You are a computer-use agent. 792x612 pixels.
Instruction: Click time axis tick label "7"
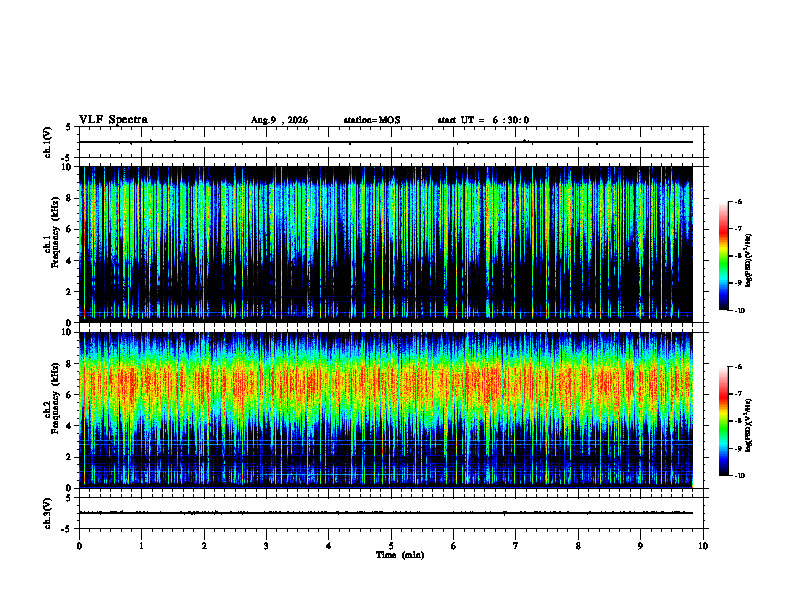point(516,546)
